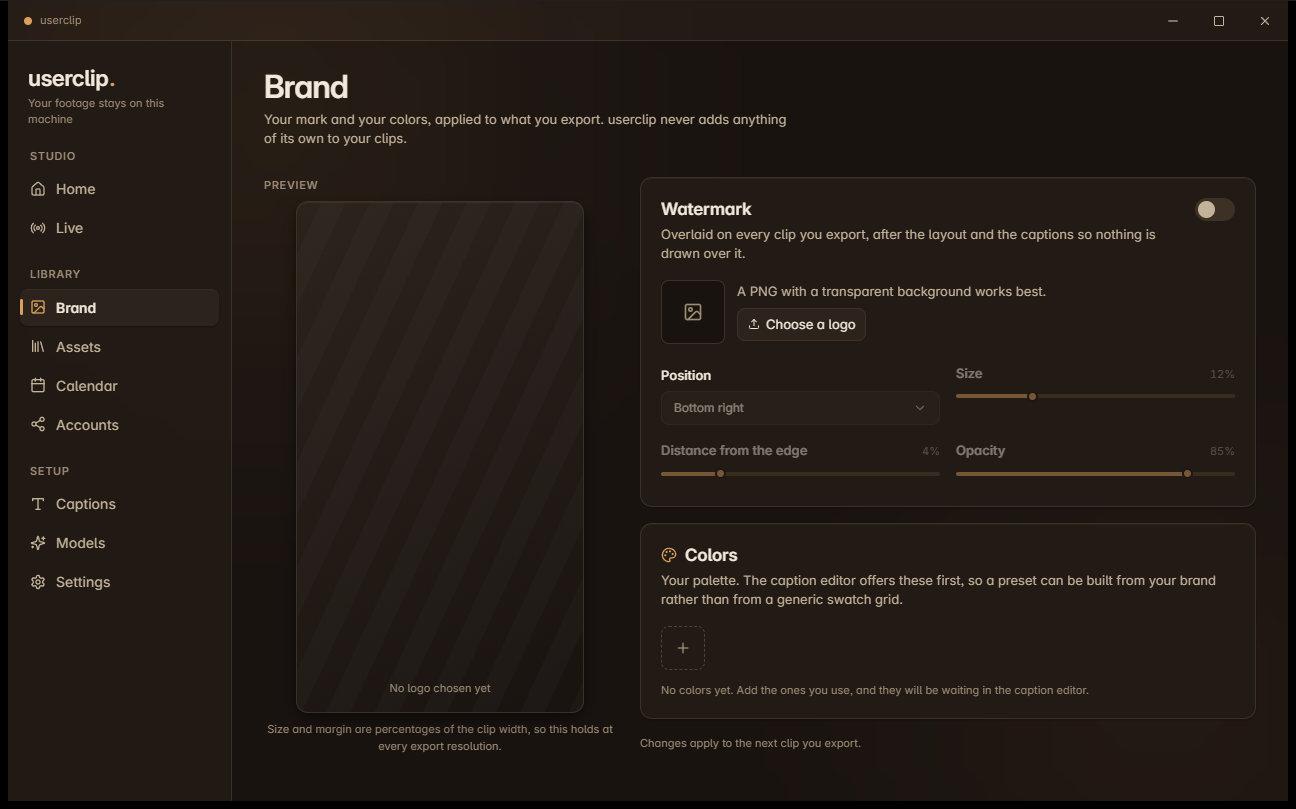
Task: Click the 'Position' field label
Action: [x=686, y=375]
